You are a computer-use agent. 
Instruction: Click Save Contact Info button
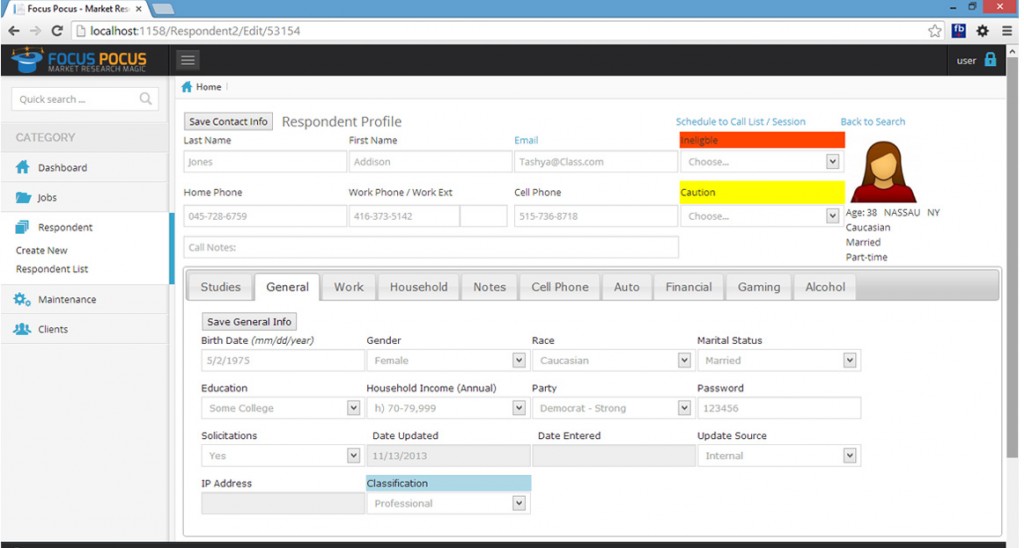228,122
